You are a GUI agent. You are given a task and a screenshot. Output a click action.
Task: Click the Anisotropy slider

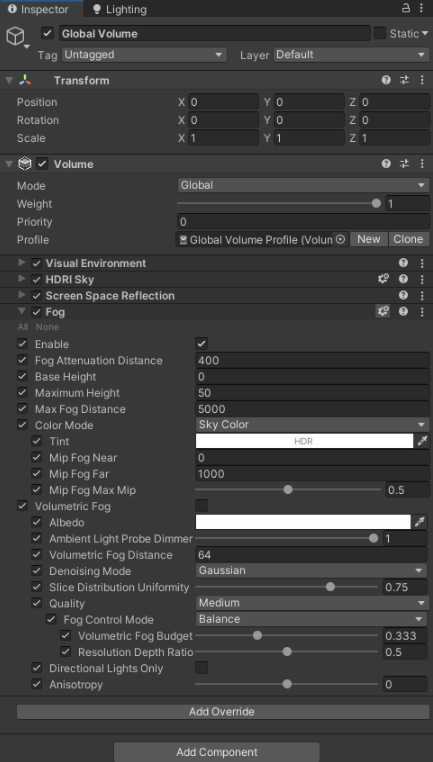287,684
